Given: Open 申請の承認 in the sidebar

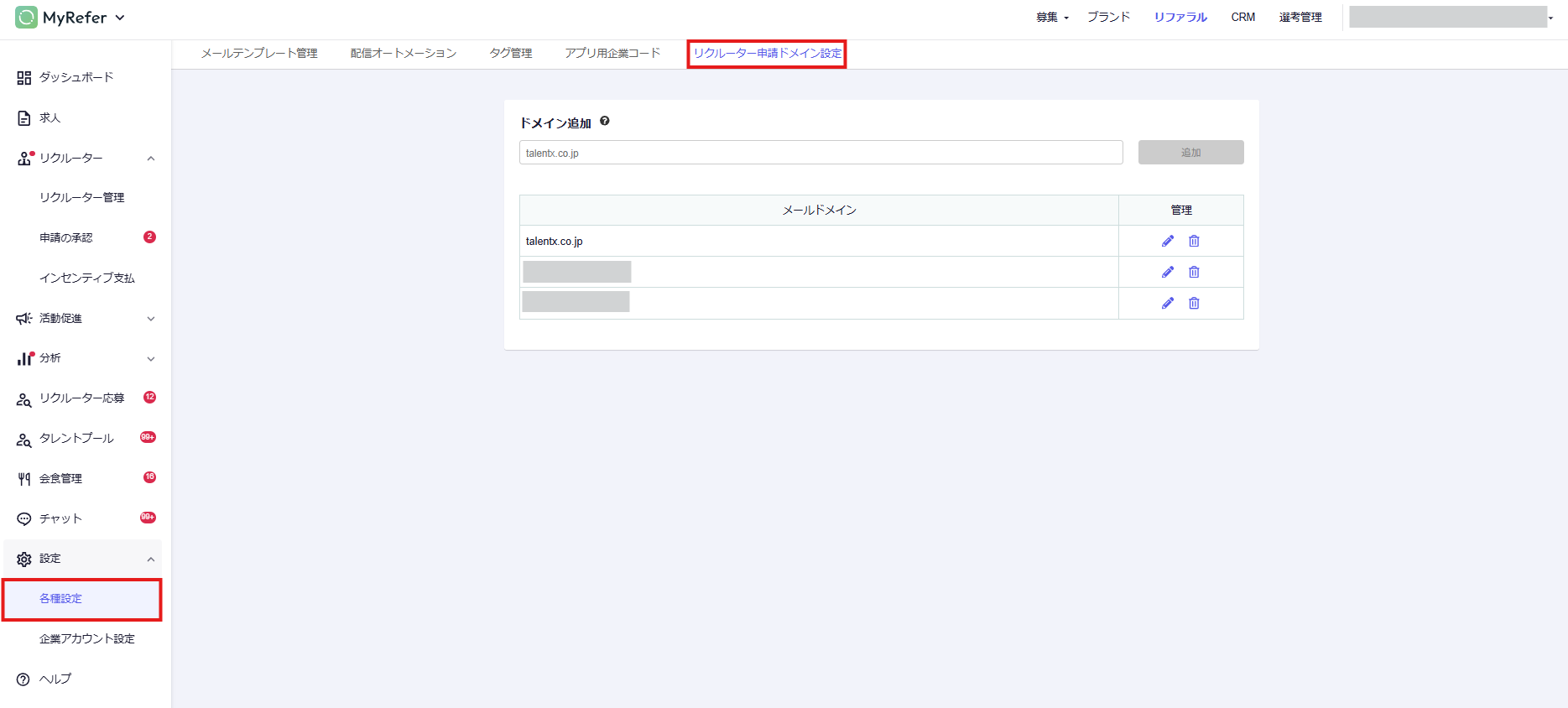Looking at the screenshot, I should 66,238.
